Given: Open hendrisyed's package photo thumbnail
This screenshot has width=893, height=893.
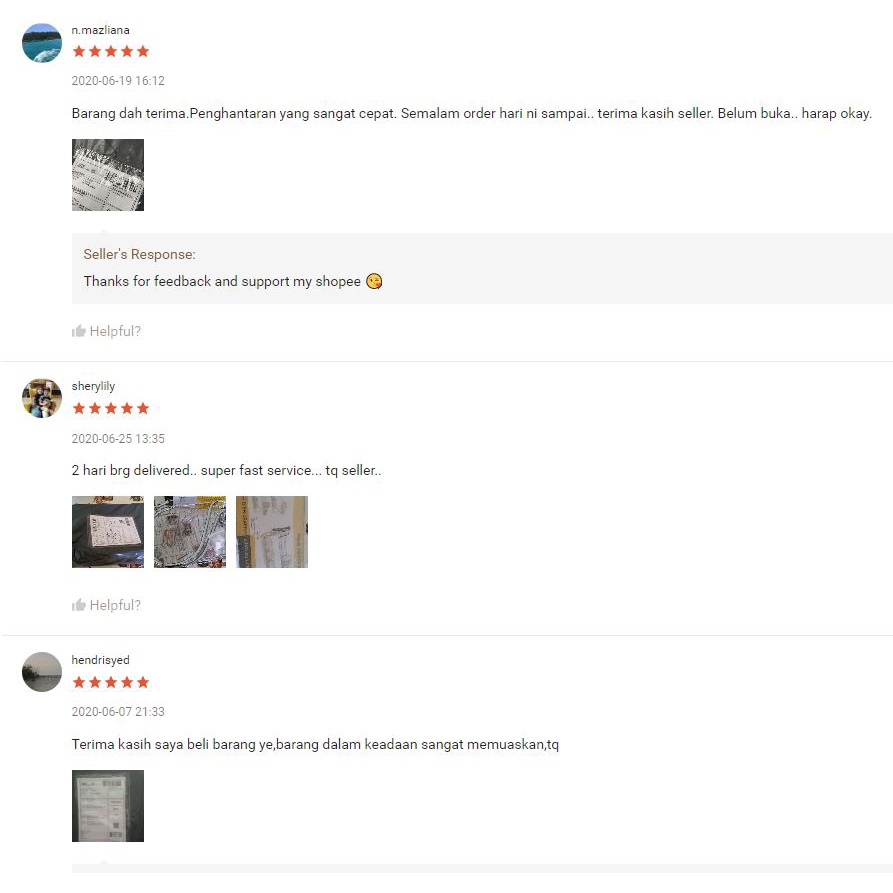Looking at the screenshot, I should coord(108,806).
